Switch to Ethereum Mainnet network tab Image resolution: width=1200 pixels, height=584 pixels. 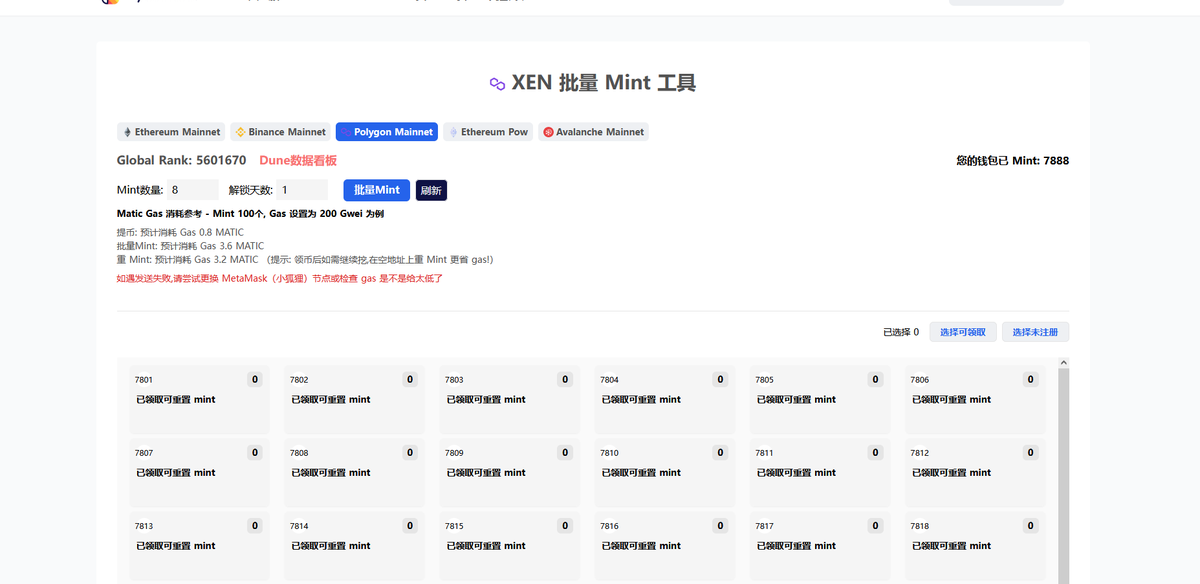(171, 132)
